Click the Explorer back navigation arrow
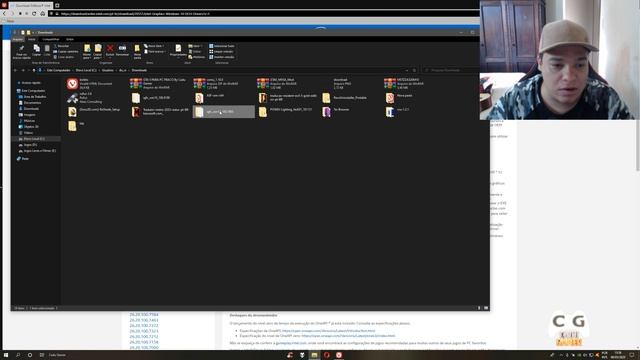The width and height of the screenshot is (640, 360). tap(15, 70)
